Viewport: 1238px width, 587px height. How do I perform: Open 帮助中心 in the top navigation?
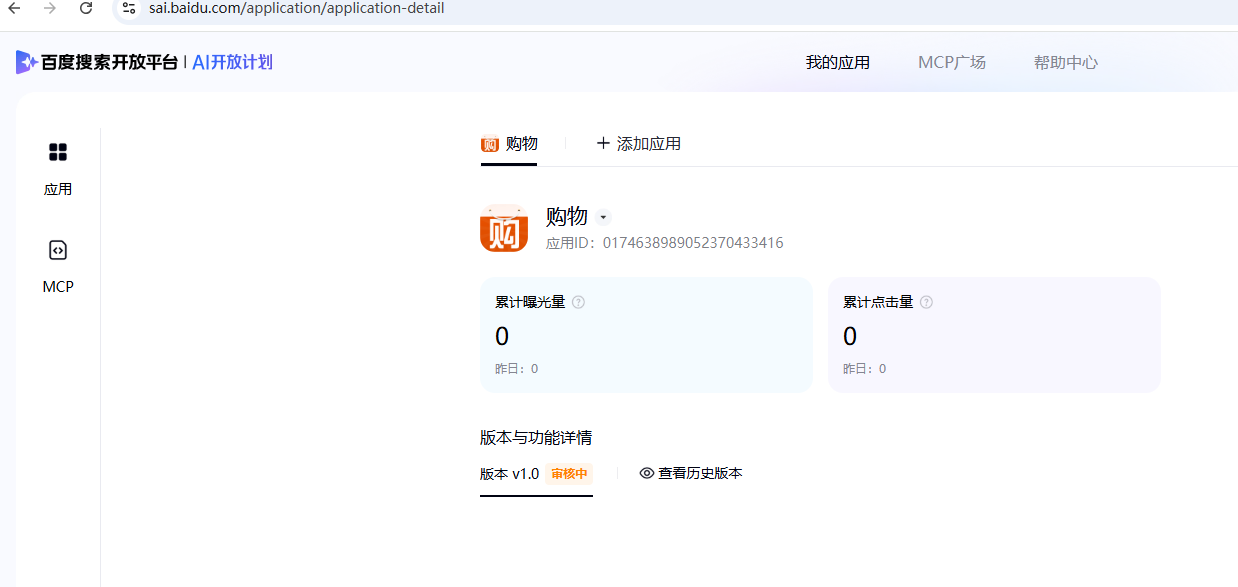[1066, 62]
